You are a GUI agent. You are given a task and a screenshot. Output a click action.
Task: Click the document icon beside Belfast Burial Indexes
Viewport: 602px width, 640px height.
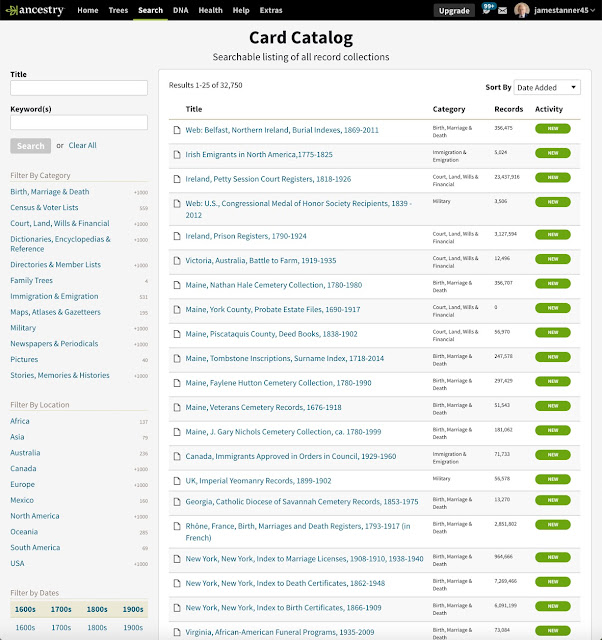pos(177,130)
